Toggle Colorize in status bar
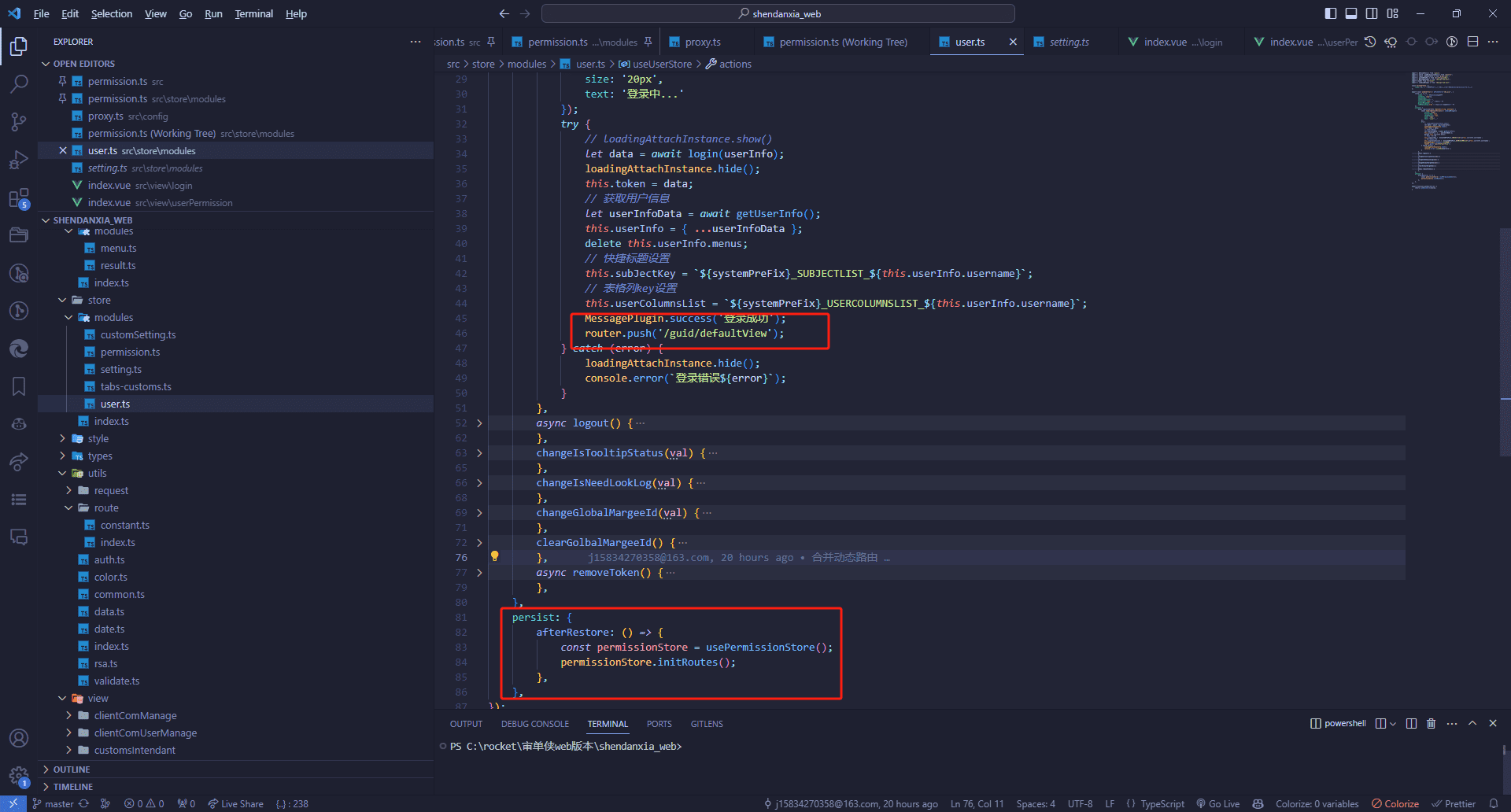The width and height of the screenshot is (1511, 812). pyautogui.click(x=1395, y=803)
